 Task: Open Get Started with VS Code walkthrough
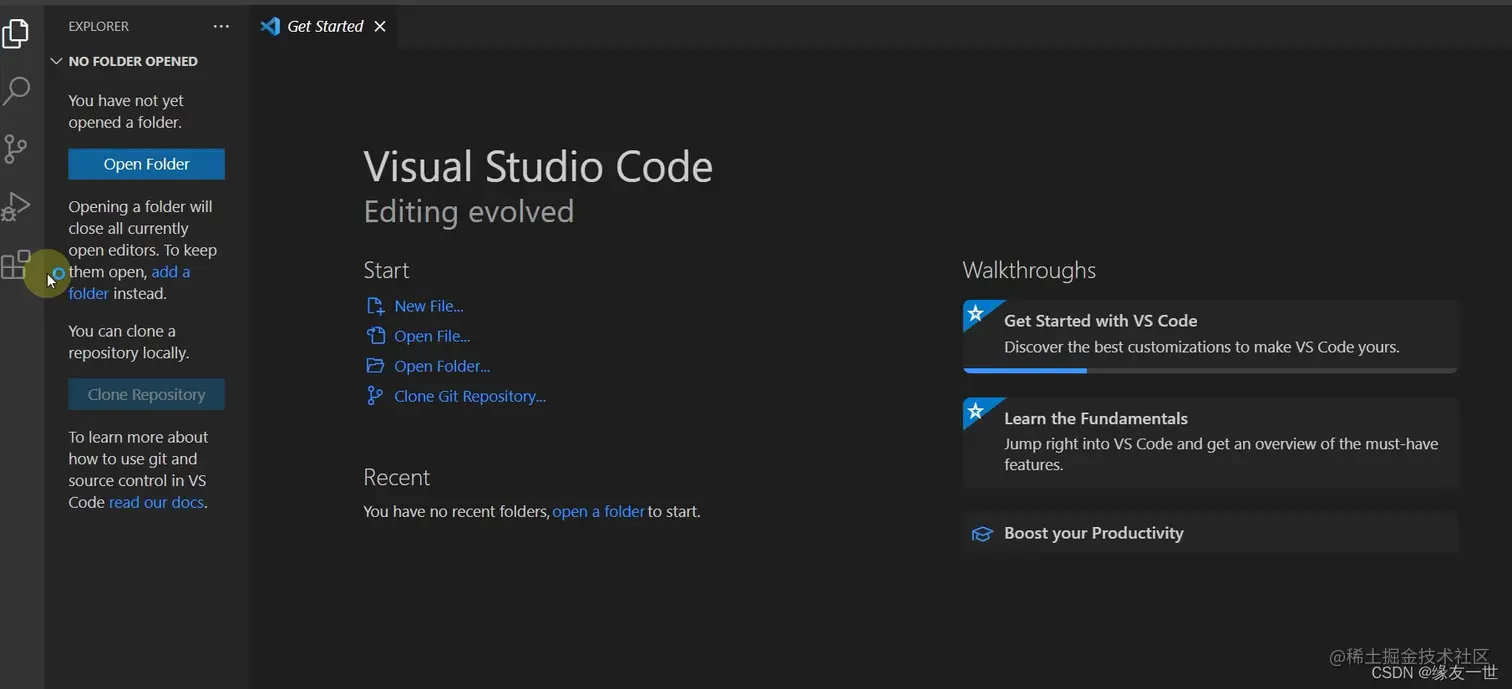point(1210,336)
